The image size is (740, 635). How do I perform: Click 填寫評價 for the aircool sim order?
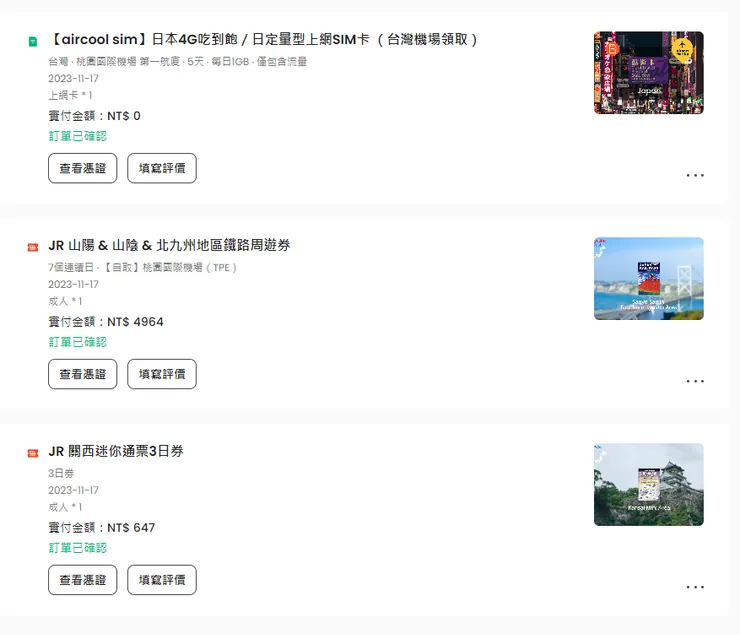(162, 168)
